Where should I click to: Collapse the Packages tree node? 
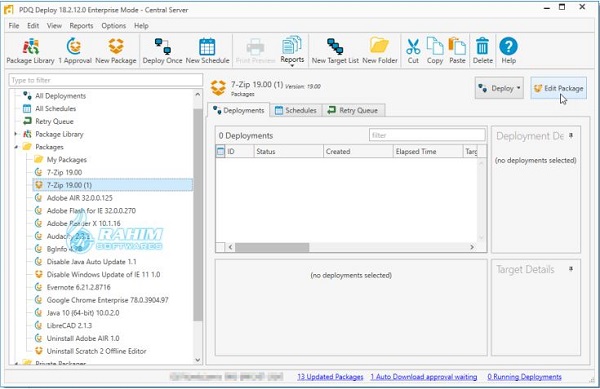[x=16, y=147]
